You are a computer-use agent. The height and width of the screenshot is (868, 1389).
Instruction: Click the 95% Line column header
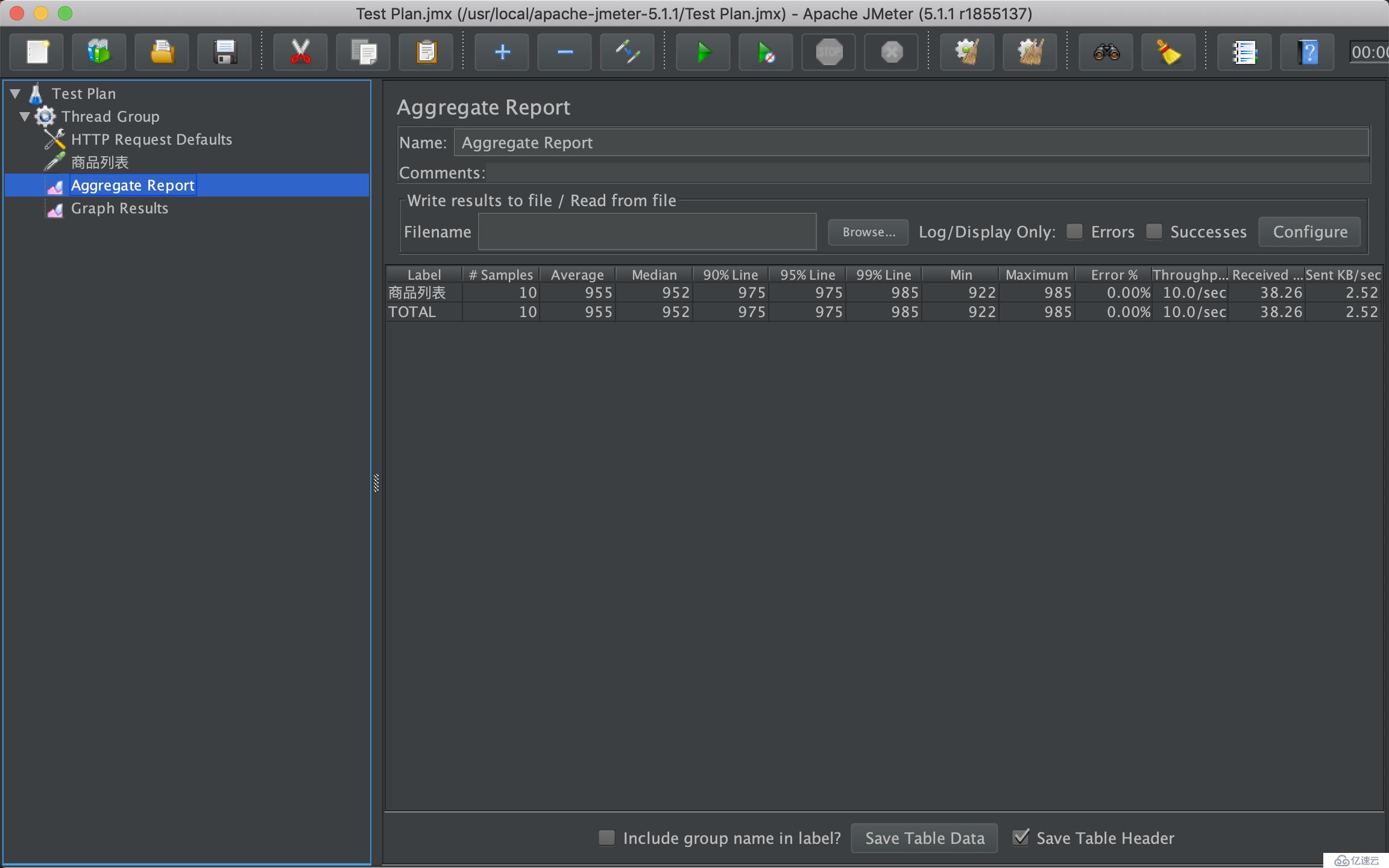(x=808, y=275)
